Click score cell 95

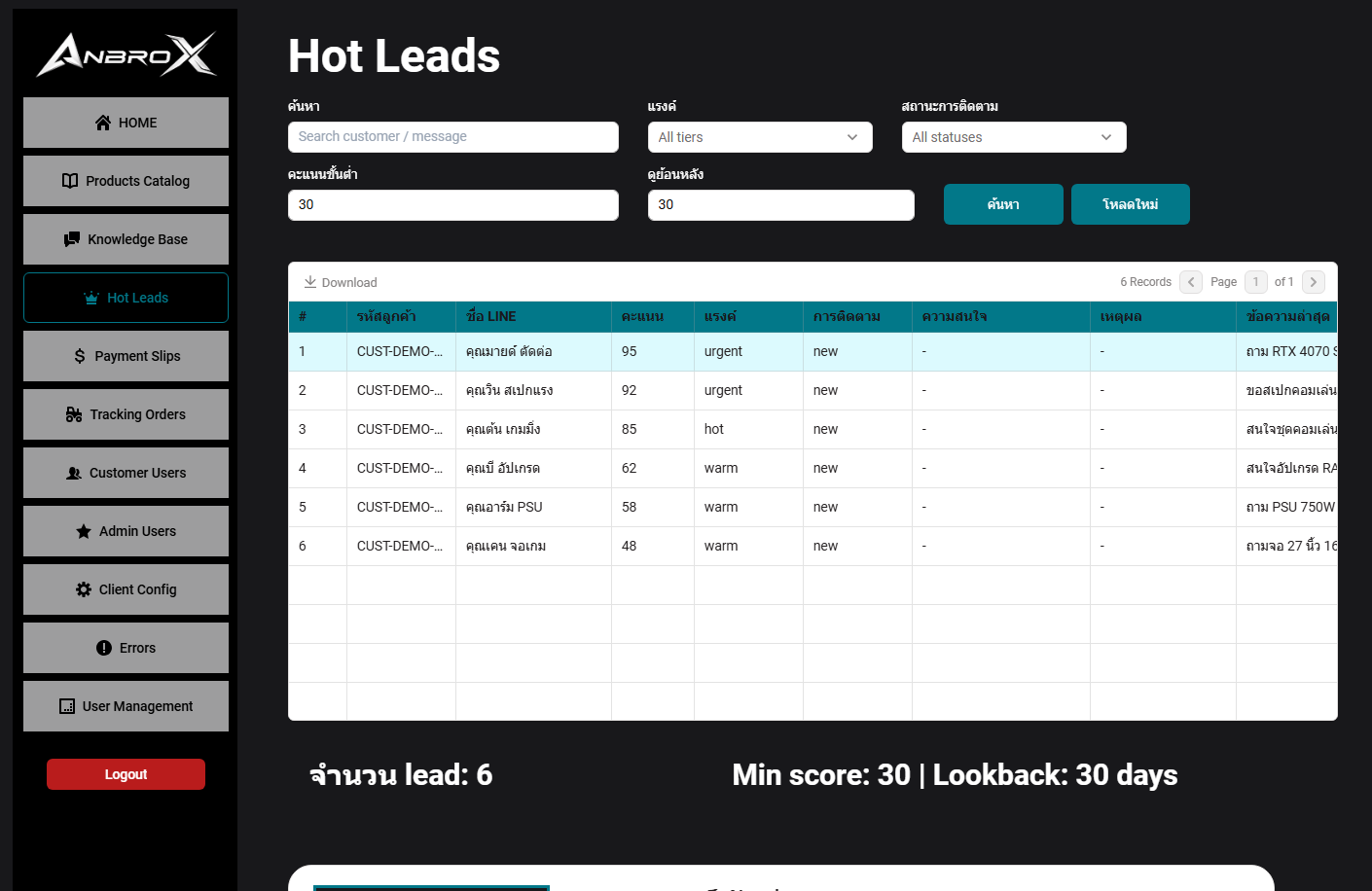[x=653, y=352]
